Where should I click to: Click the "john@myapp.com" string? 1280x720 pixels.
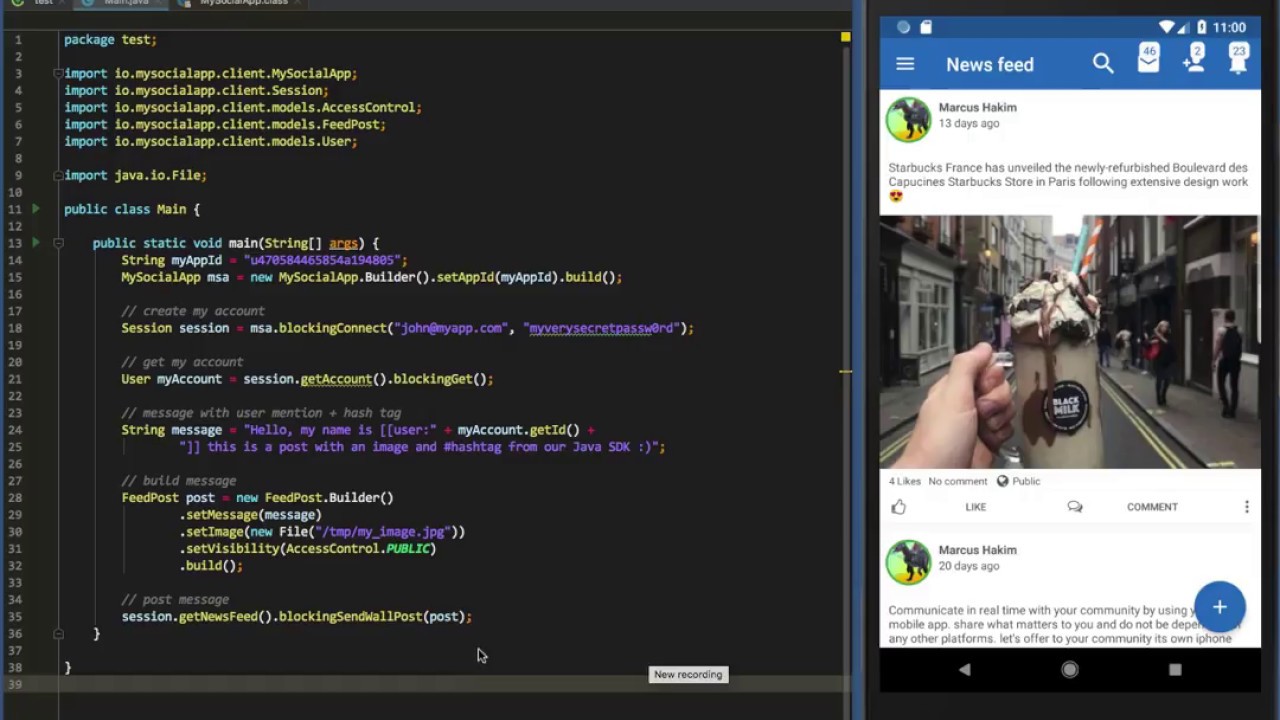pyautogui.click(x=450, y=328)
